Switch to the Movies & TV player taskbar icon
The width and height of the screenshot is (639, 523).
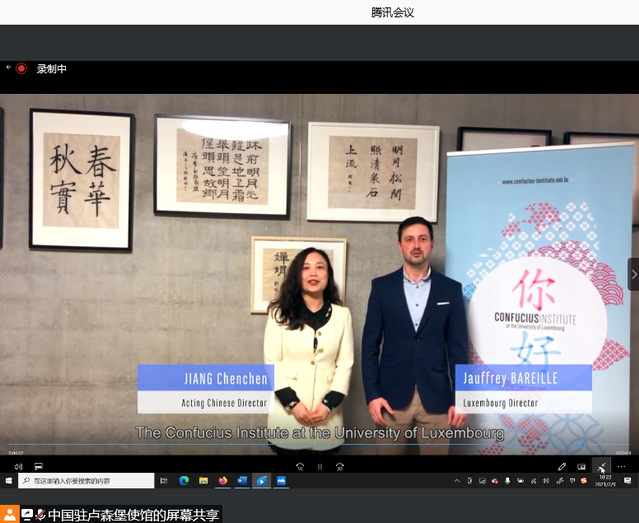coord(262,481)
